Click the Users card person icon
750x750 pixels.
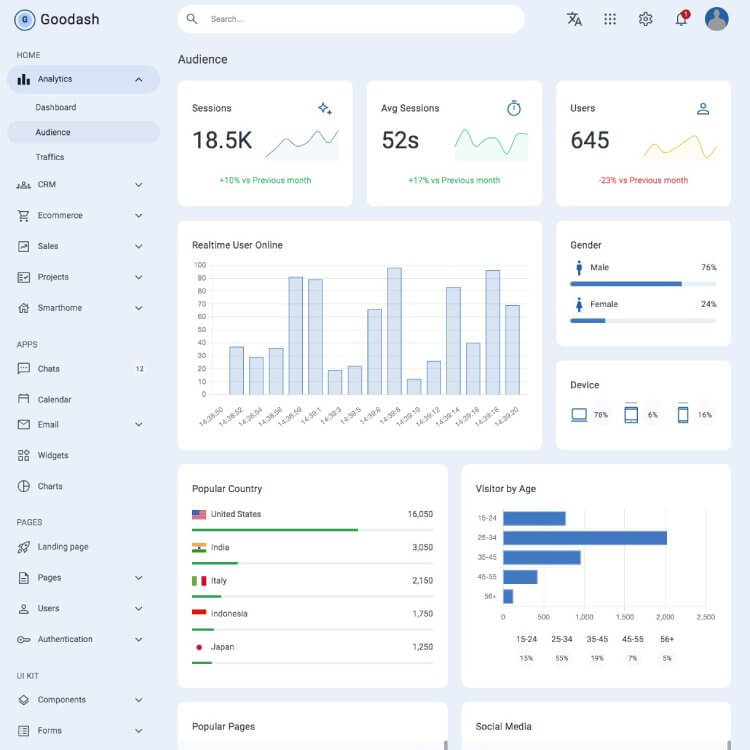click(x=703, y=108)
